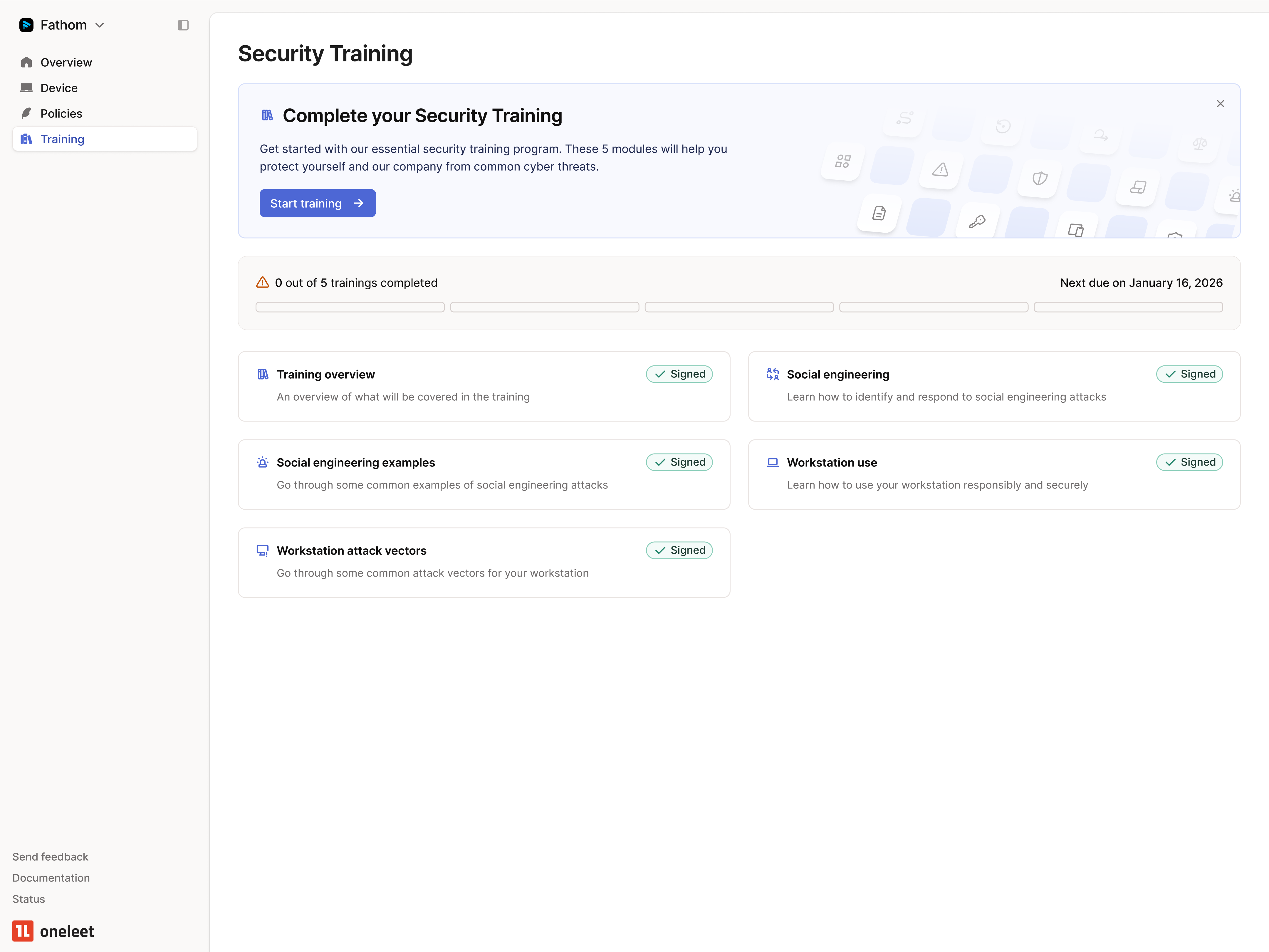Screen dimensions: 1269x952
Task: Click the Training library icon in sidebar
Action: 26,139
